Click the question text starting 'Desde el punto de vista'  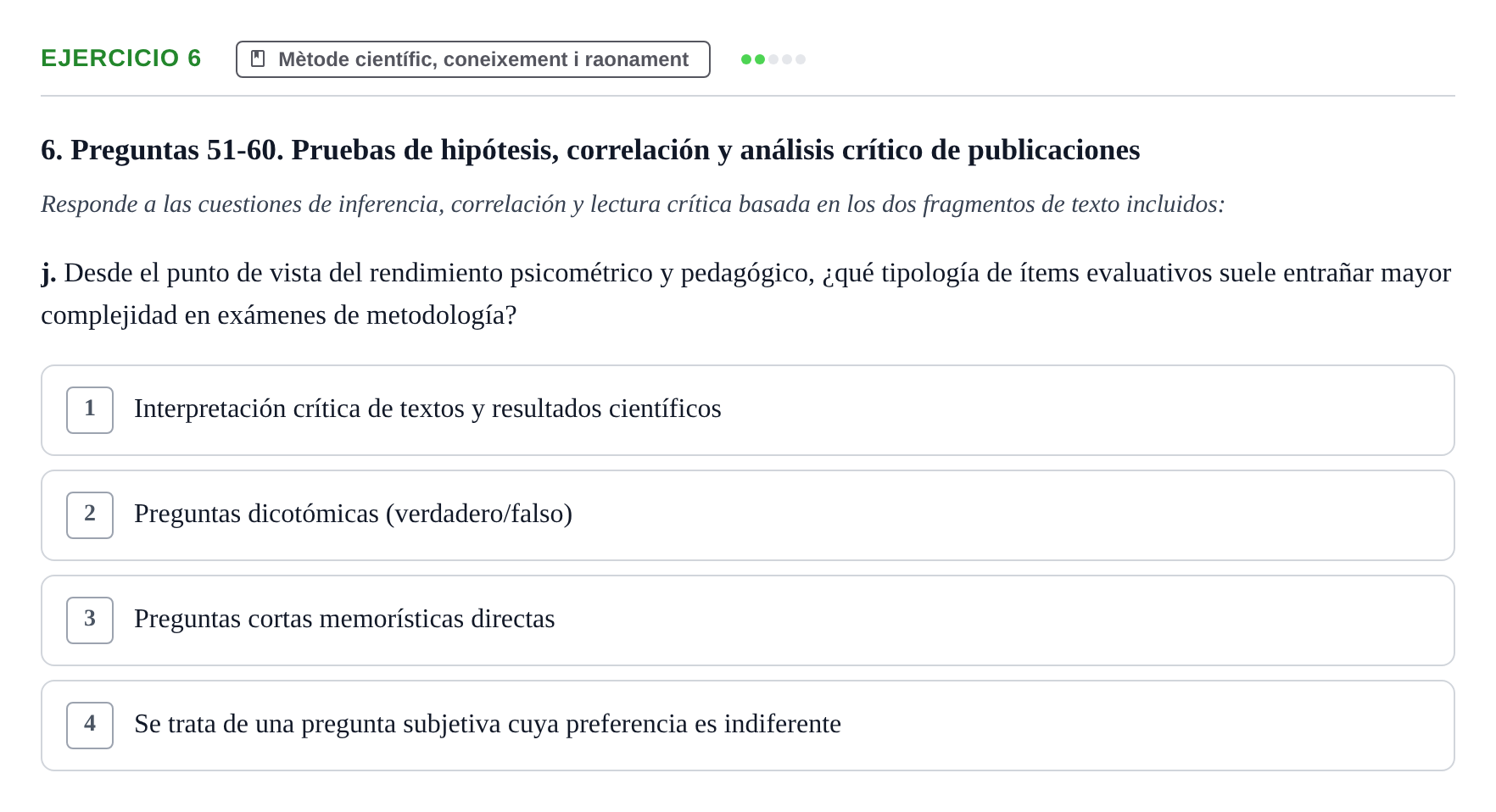tap(746, 294)
